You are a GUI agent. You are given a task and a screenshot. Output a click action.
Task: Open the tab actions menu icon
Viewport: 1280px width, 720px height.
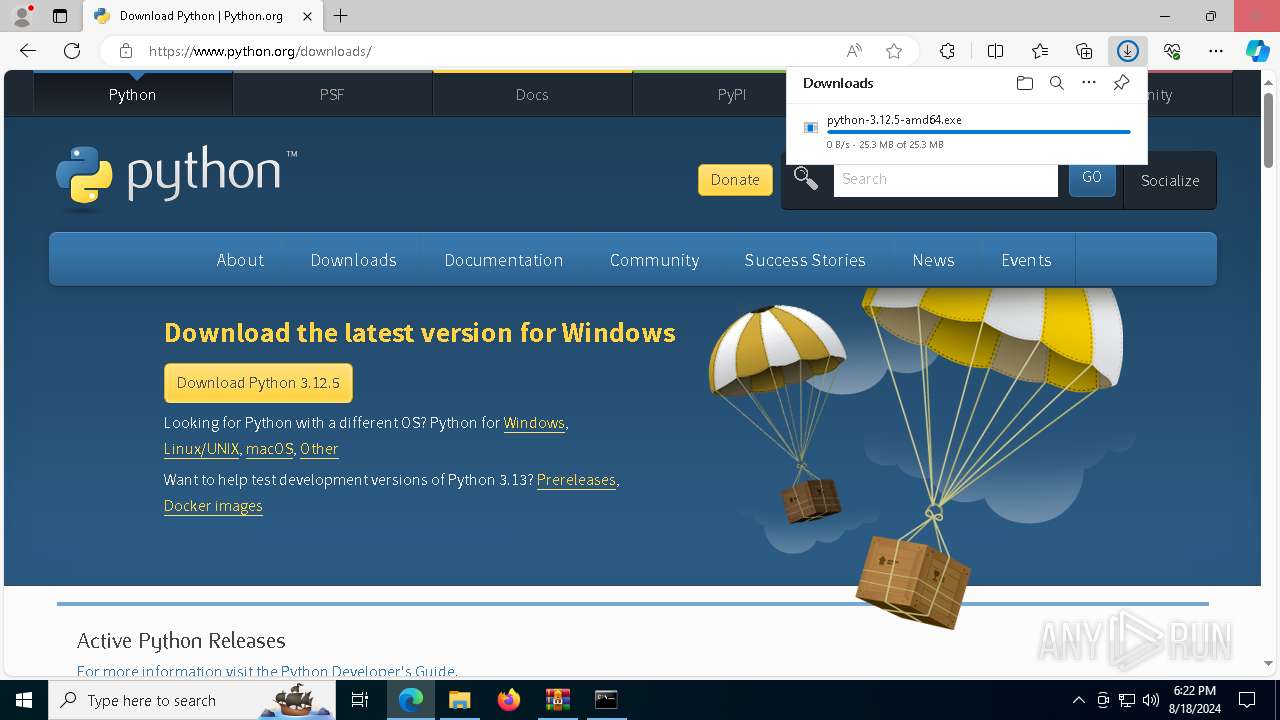coord(60,16)
